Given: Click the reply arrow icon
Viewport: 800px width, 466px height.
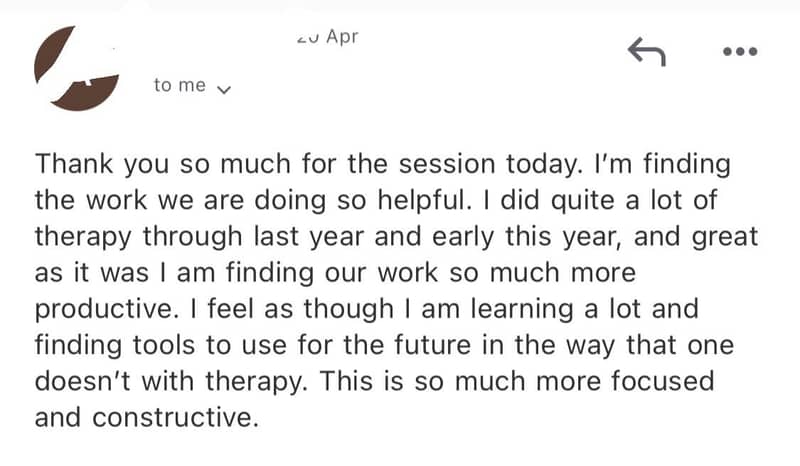Looking at the screenshot, I should point(646,52).
